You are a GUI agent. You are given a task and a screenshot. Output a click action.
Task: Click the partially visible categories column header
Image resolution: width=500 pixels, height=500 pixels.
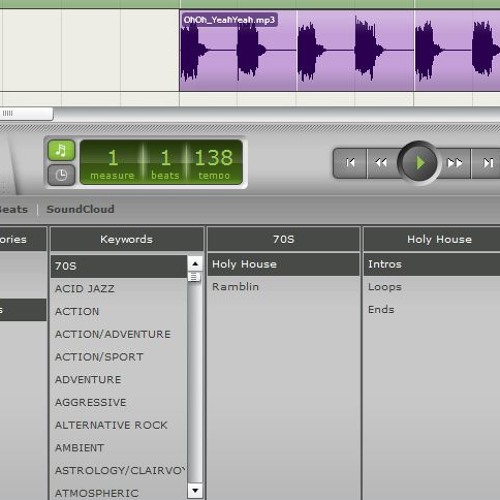(x=23, y=239)
